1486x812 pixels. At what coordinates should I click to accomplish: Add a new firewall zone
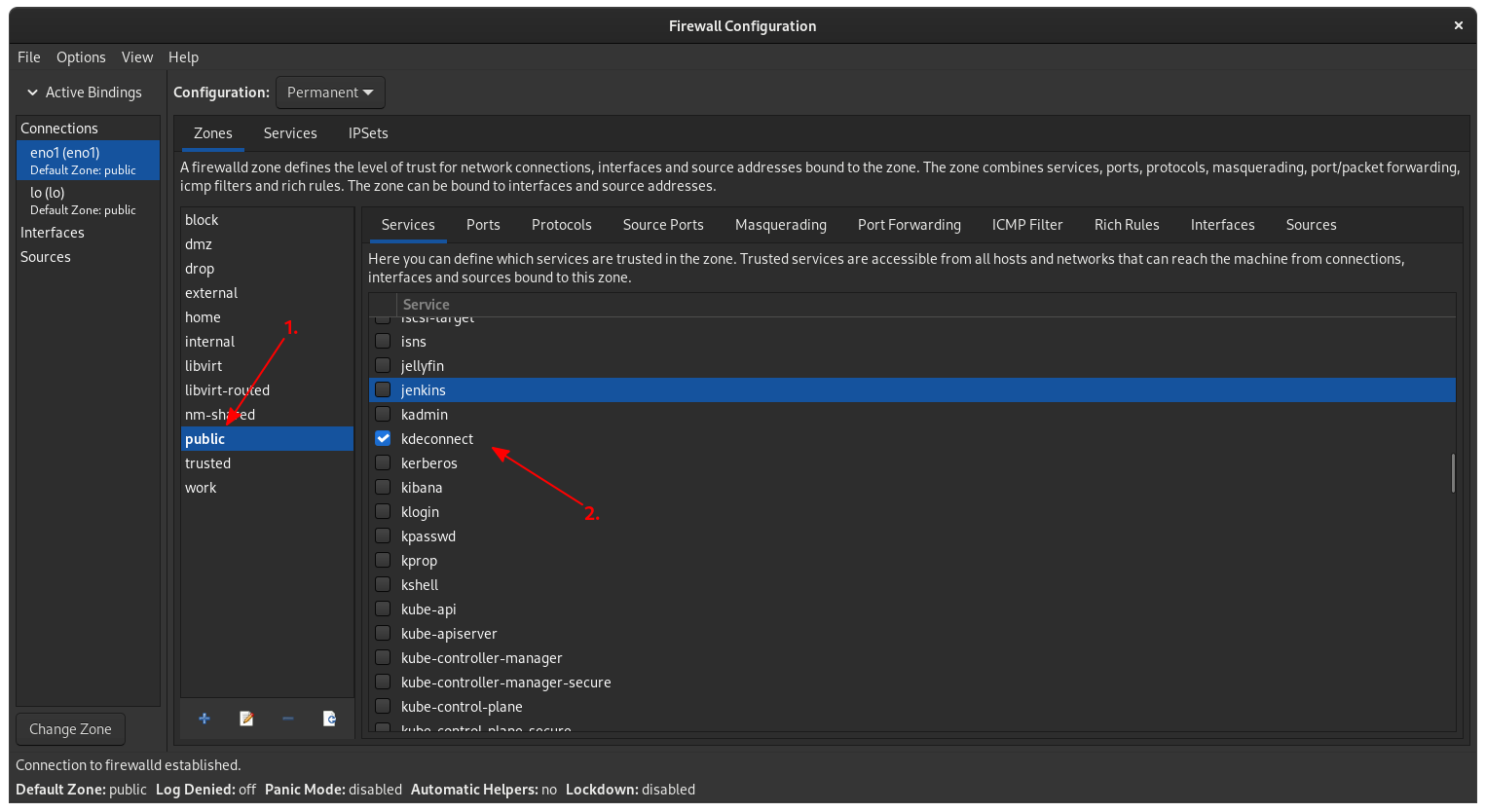click(x=204, y=718)
